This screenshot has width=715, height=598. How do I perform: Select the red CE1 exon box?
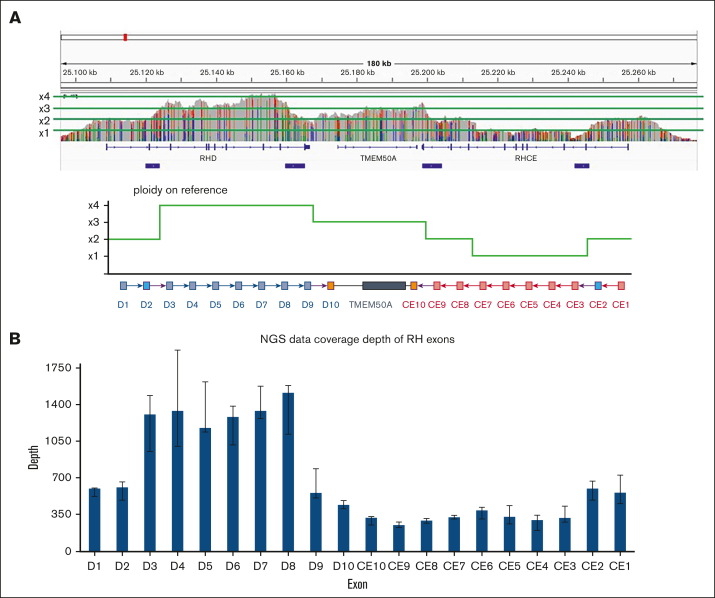tap(621, 286)
